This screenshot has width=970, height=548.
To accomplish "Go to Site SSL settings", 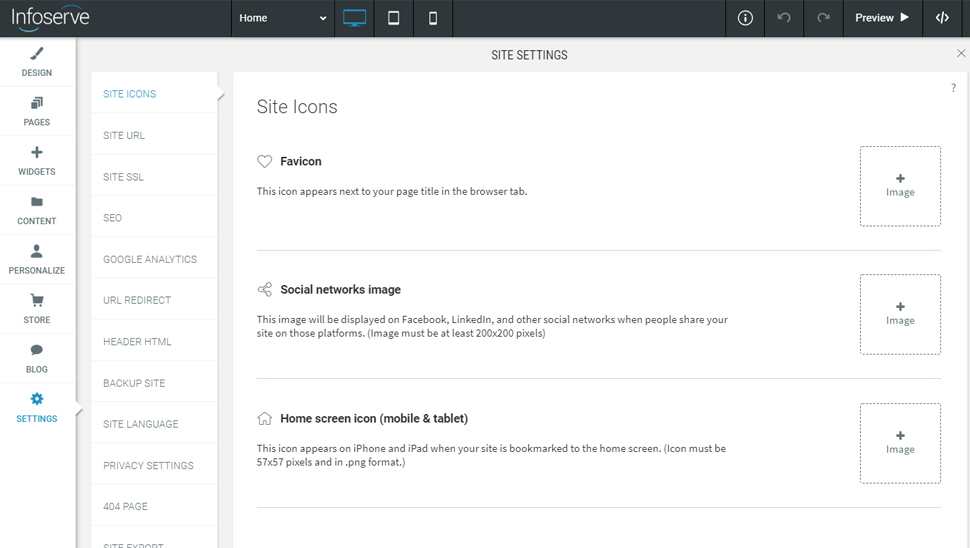I will click(x=124, y=177).
